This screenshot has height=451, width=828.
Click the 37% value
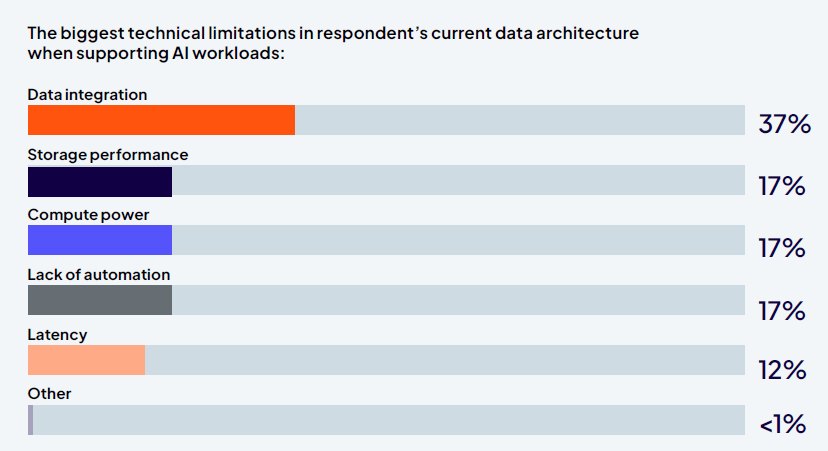coord(782,125)
